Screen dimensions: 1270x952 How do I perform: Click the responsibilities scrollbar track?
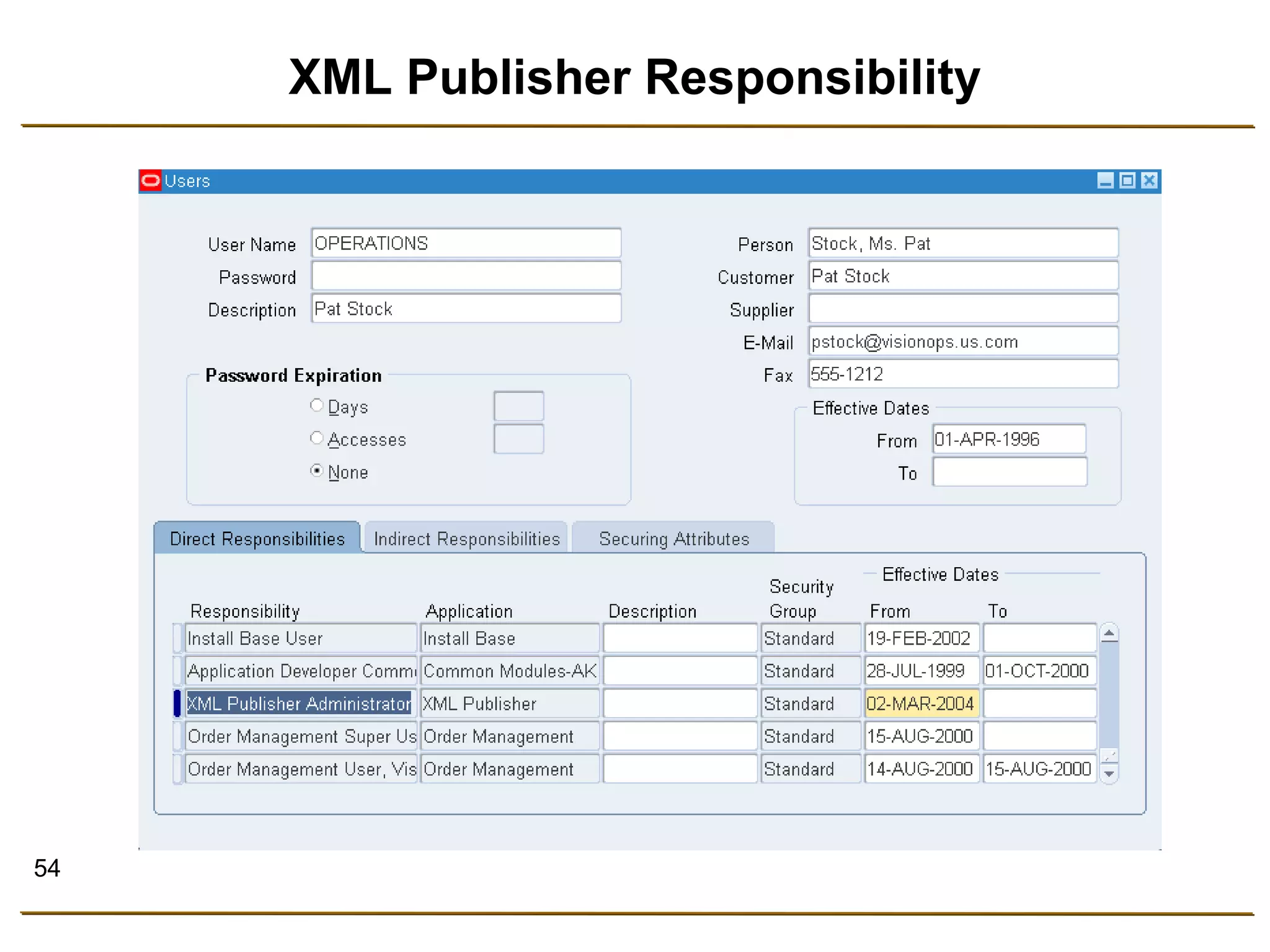click(1109, 695)
